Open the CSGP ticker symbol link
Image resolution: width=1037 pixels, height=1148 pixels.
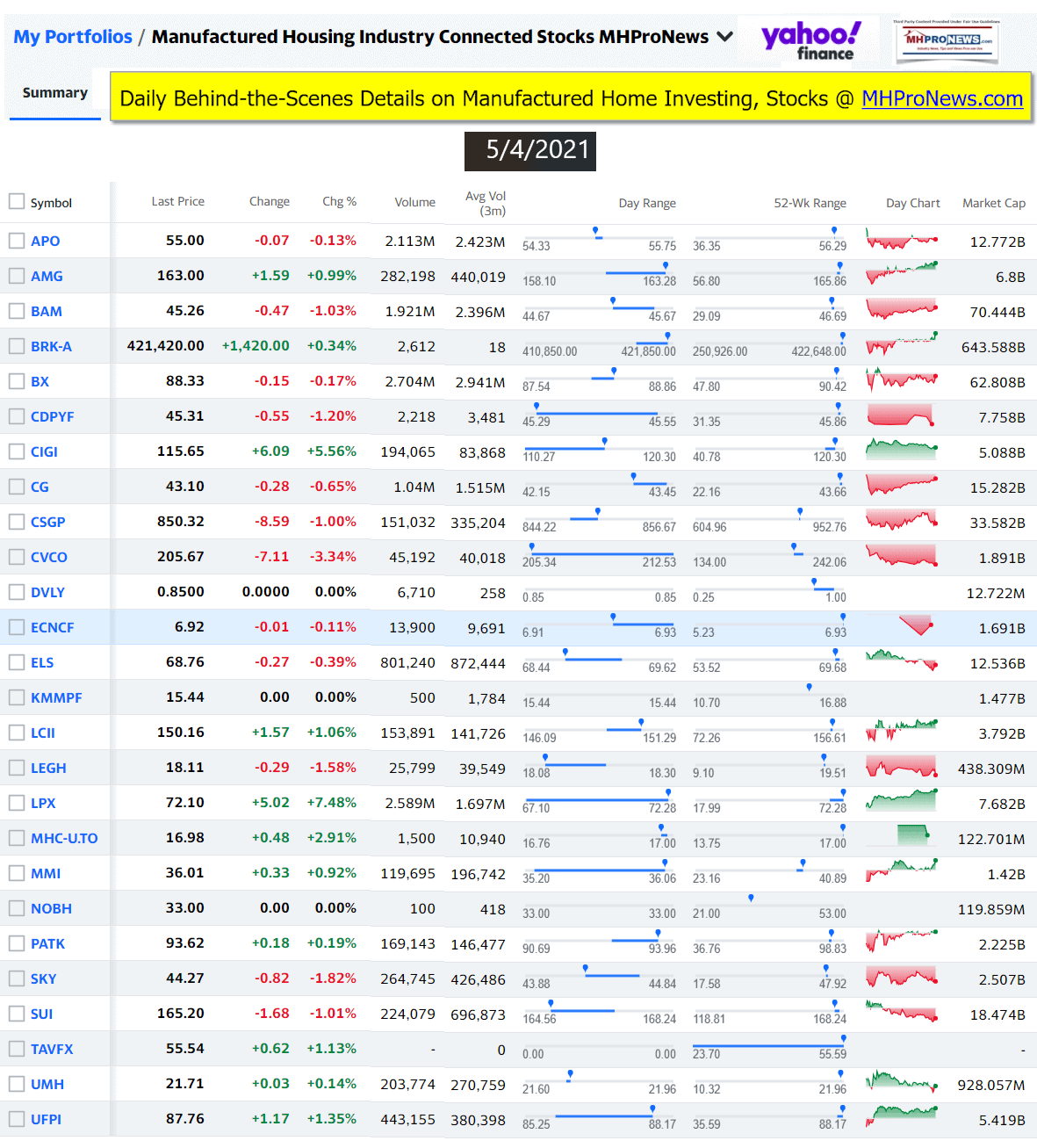coord(48,522)
